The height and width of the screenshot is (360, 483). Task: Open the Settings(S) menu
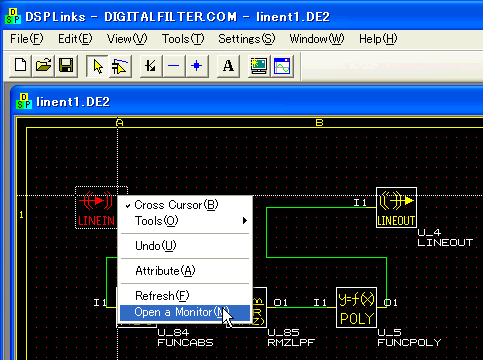coord(247,39)
